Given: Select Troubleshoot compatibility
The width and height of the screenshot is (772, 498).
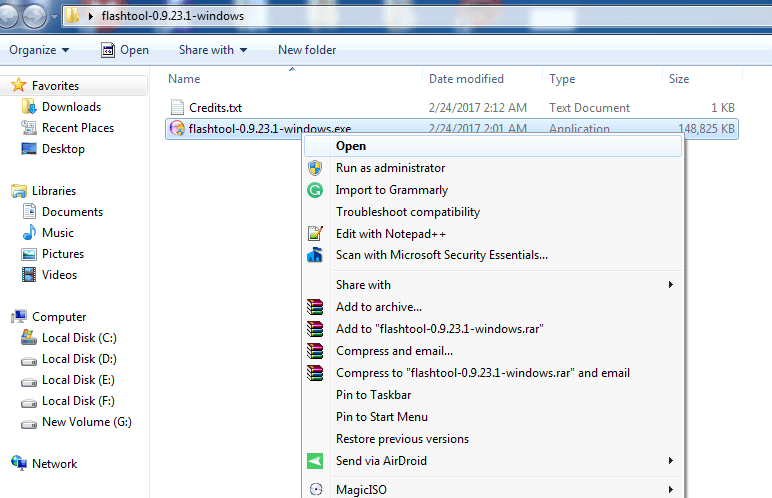Looking at the screenshot, I should pyautogui.click(x=493, y=212).
